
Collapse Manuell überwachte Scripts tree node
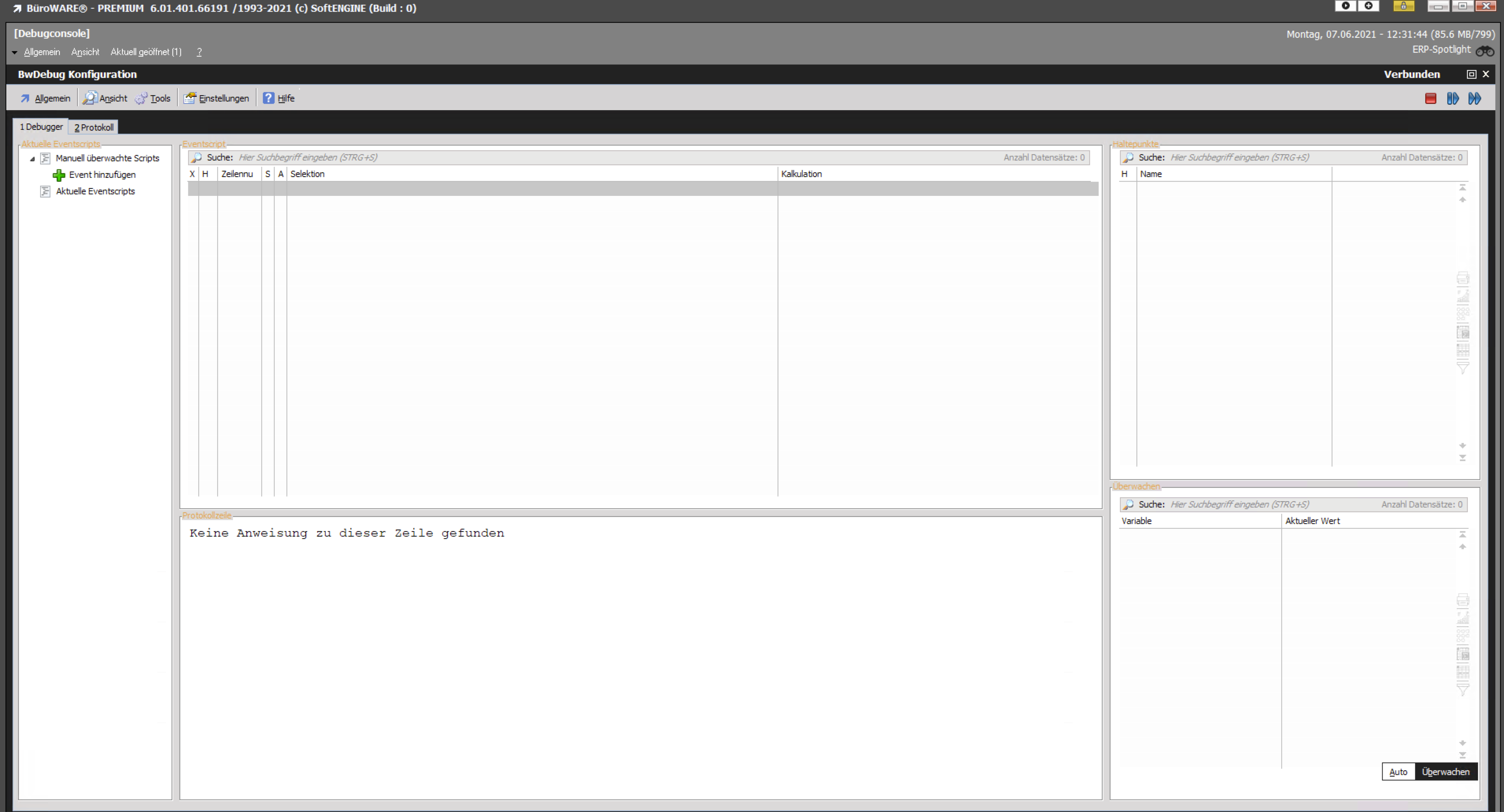coord(33,159)
